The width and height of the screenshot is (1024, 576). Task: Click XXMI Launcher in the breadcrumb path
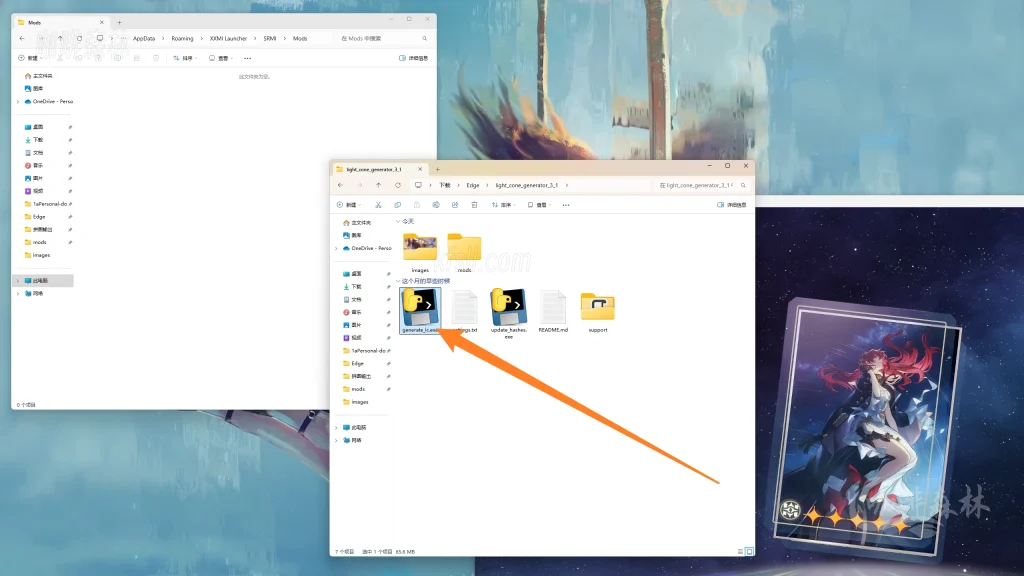coord(228,38)
